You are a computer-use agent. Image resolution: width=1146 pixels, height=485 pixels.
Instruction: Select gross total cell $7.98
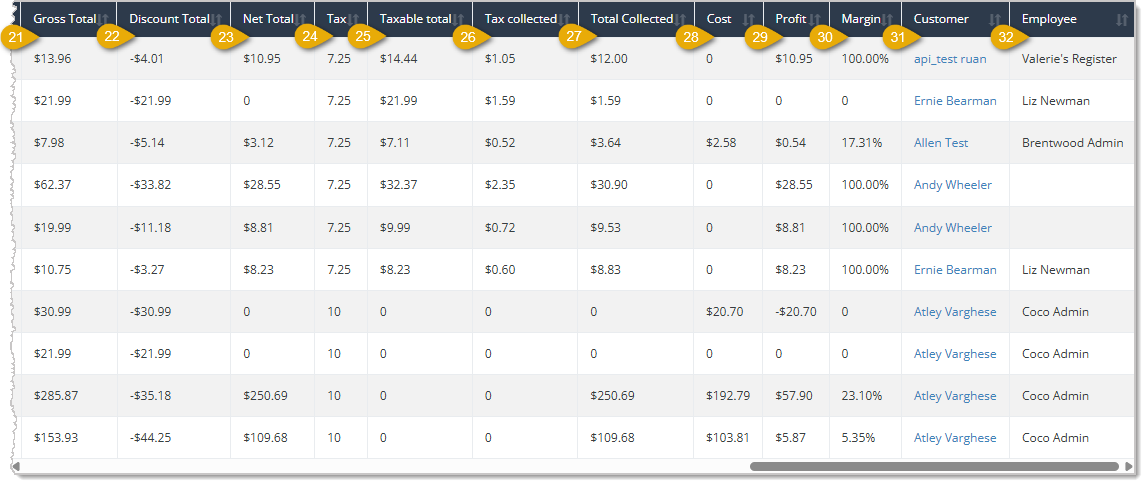pyautogui.click(x=49, y=143)
